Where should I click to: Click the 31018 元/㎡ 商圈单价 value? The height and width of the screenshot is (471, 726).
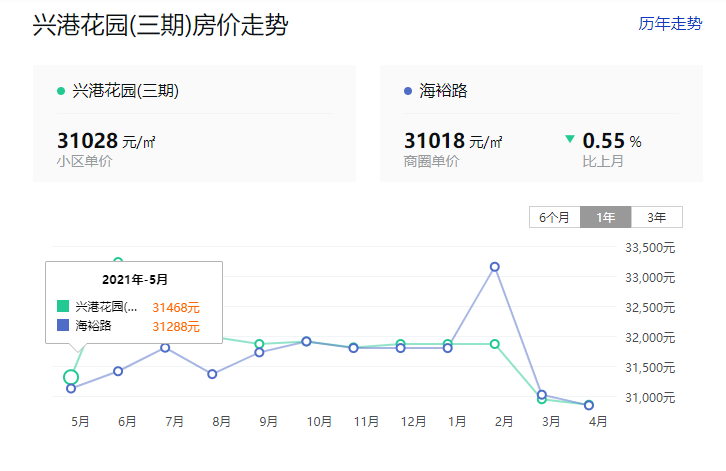[453, 140]
